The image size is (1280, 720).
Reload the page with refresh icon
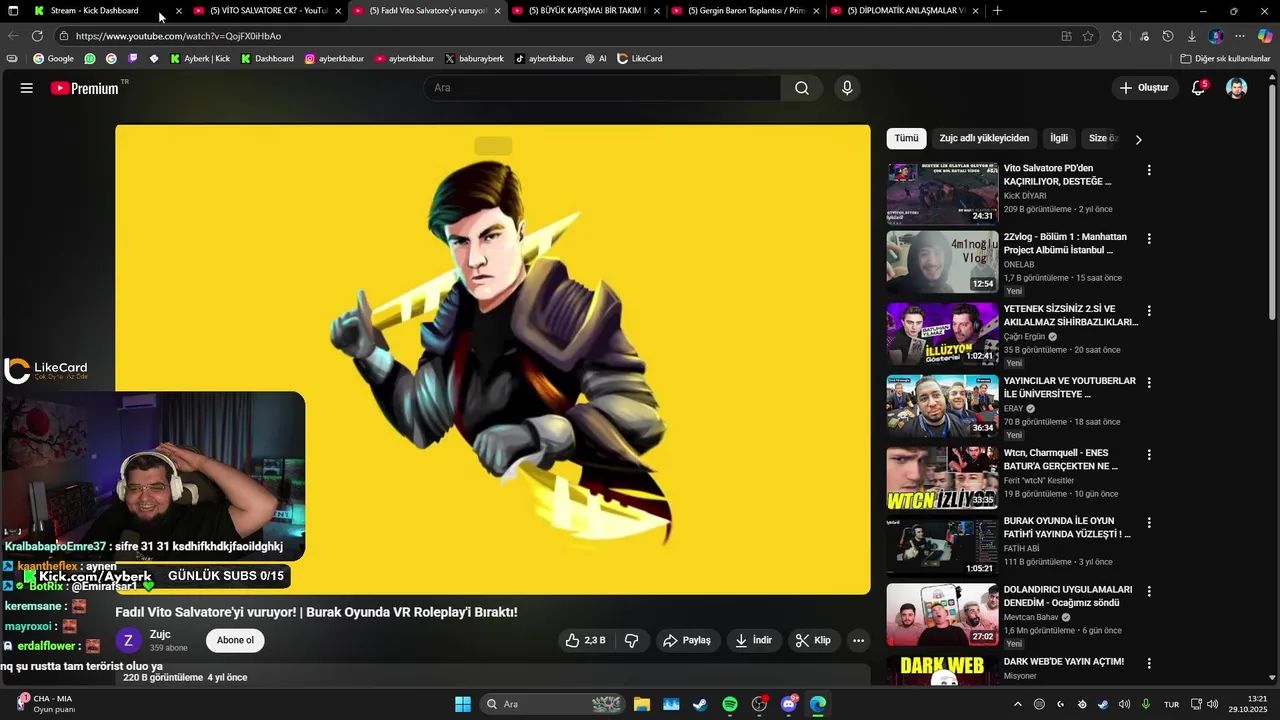[x=37, y=36]
